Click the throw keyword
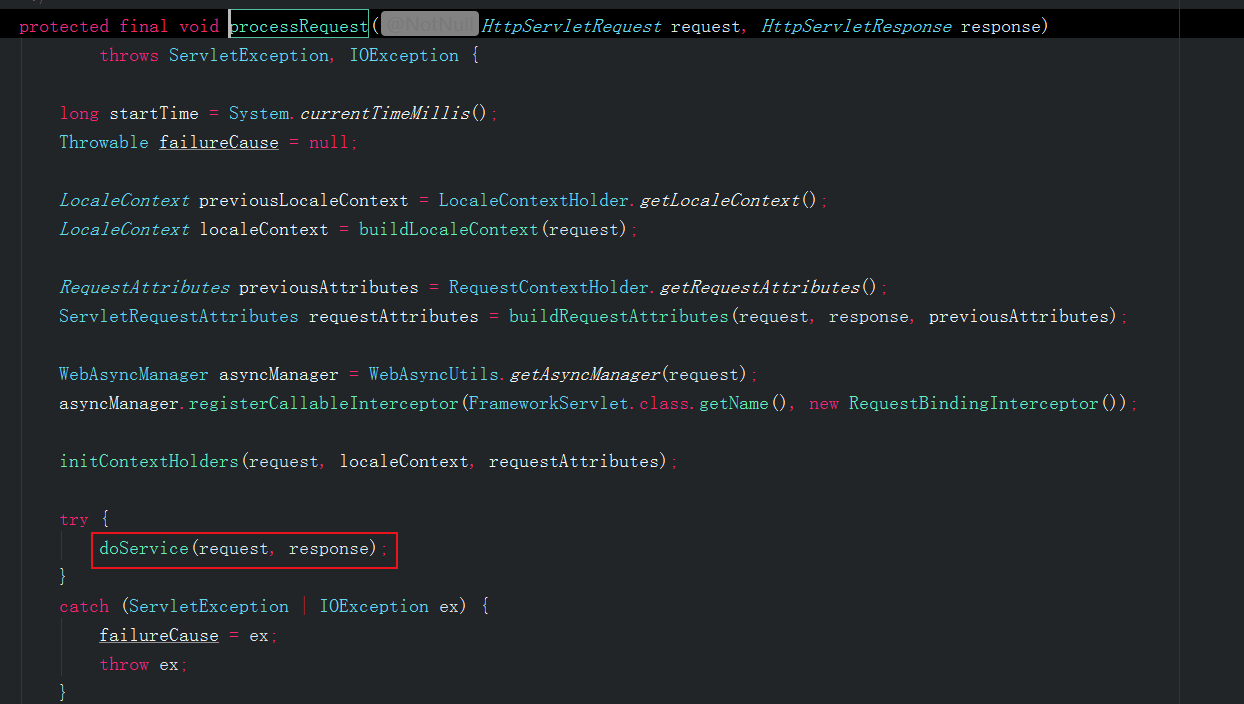Image resolution: width=1244 pixels, height=704 pixels. (124, 664)
